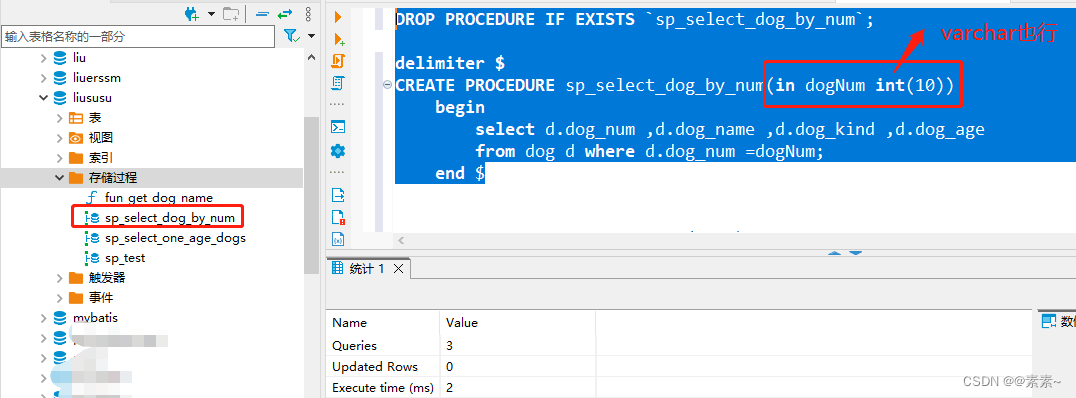
Task: Expand the mybatis database node
Action: click(x=44, y=318)
